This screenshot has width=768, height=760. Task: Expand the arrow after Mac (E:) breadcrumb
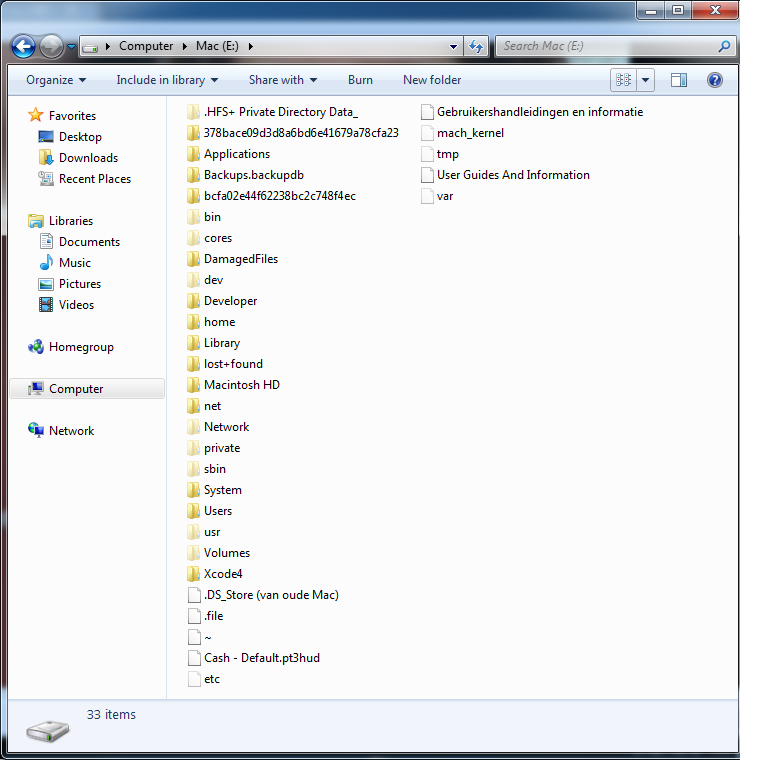(251, 47)
